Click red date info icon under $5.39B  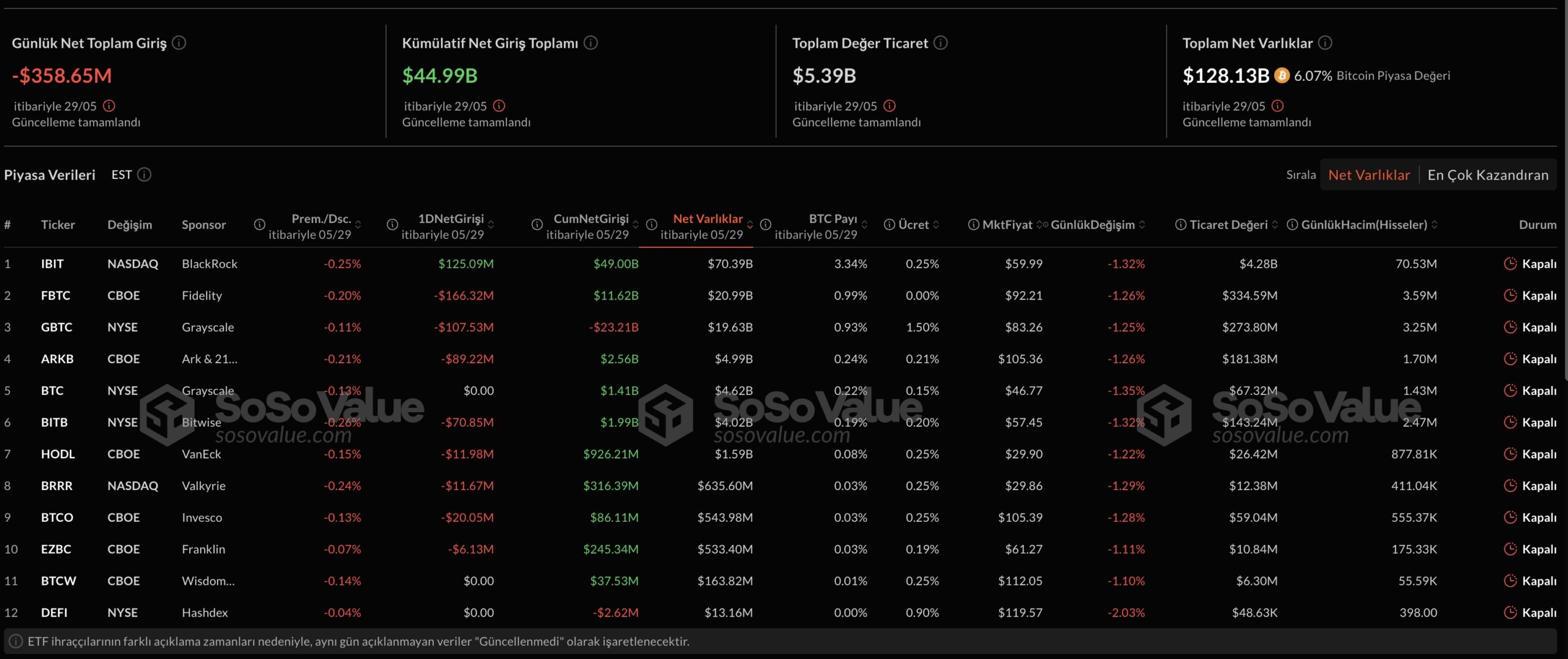click(889, 106)
